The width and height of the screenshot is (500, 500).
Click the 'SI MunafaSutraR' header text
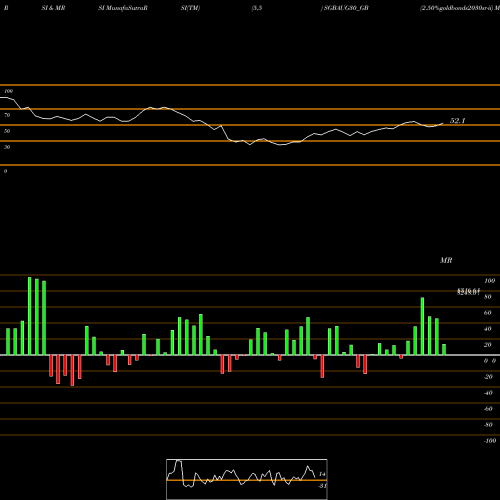point(123,8)
